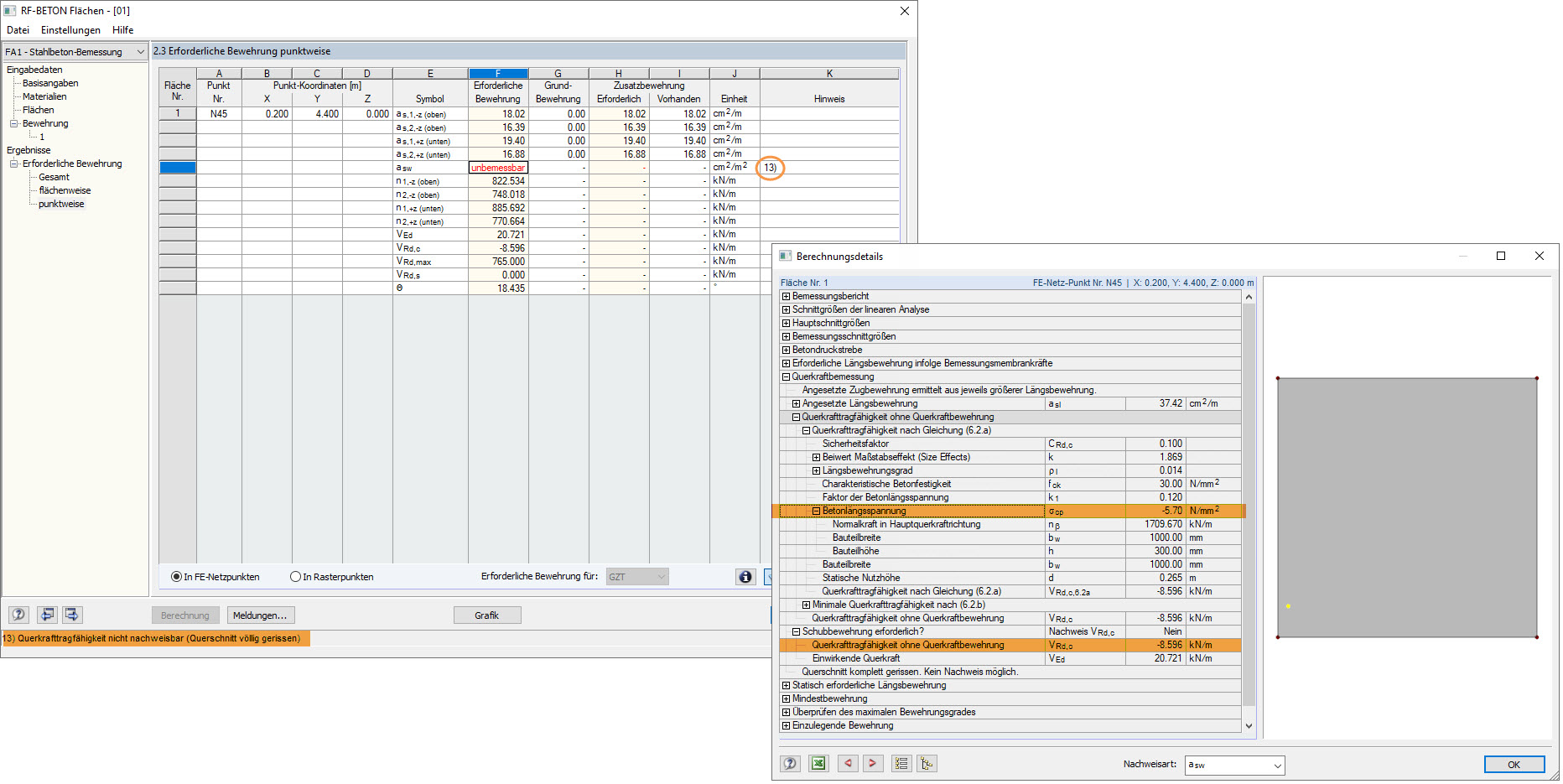The height and width of the screenshot is (784, 1563).
Task: Select the In Rasterpunkten radio option
Action: click(295, 577)
